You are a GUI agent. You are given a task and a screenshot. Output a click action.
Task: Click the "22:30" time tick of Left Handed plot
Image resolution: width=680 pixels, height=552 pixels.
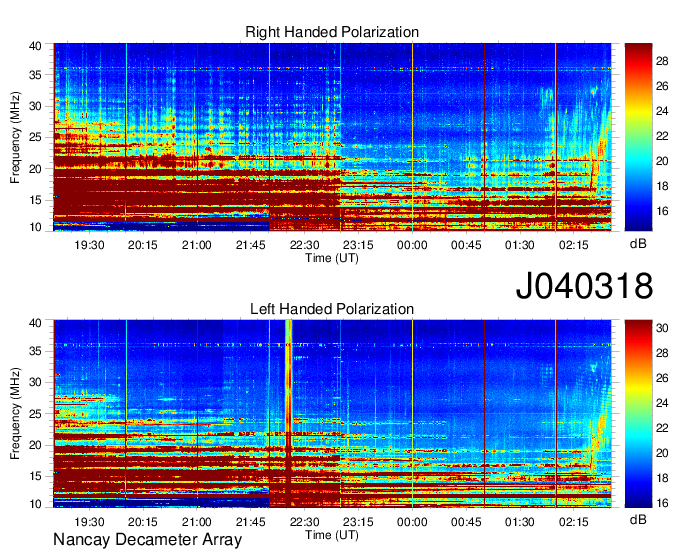(x=304, y=522)
